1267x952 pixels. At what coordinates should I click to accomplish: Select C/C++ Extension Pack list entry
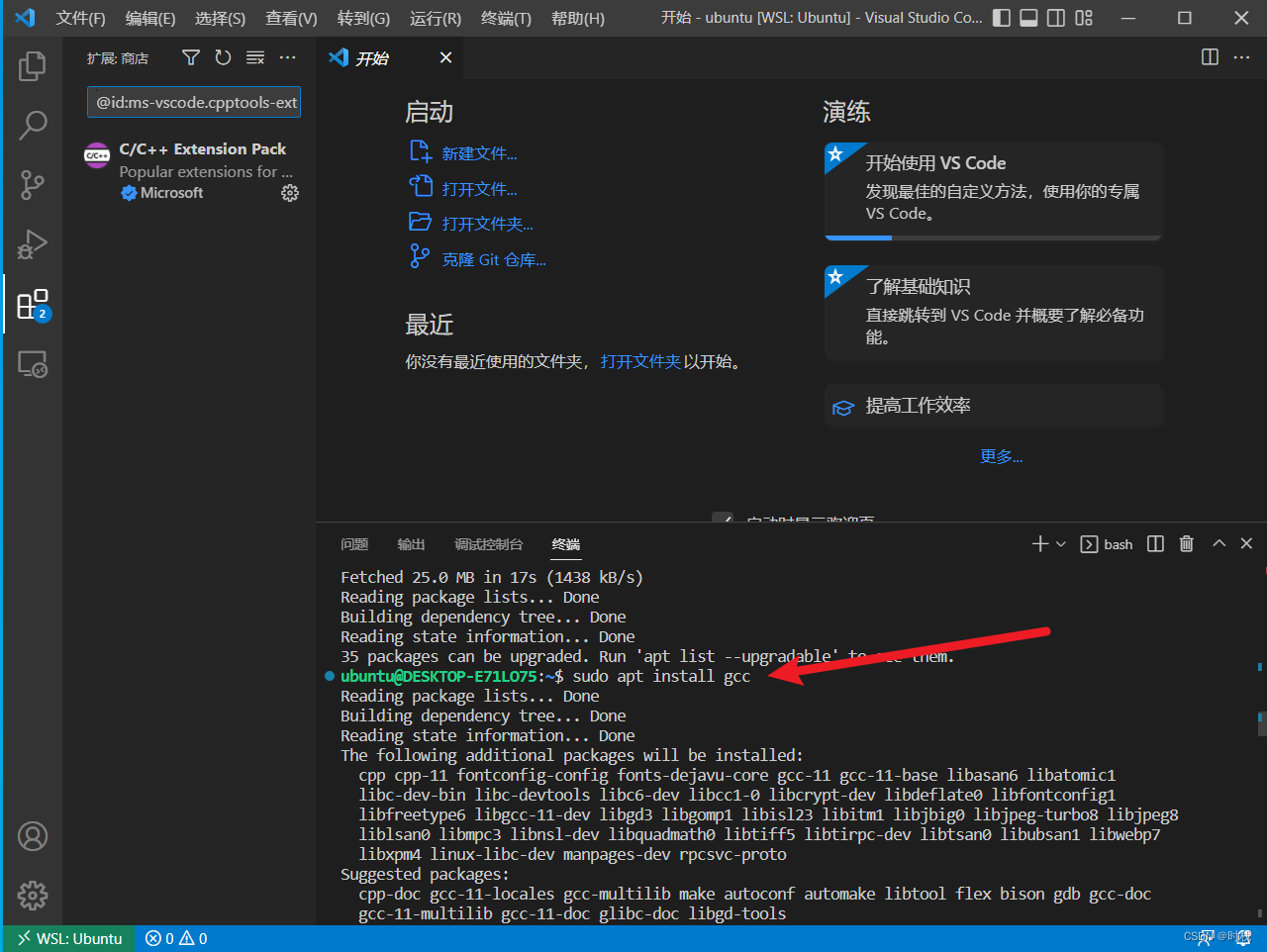point(190,171)
